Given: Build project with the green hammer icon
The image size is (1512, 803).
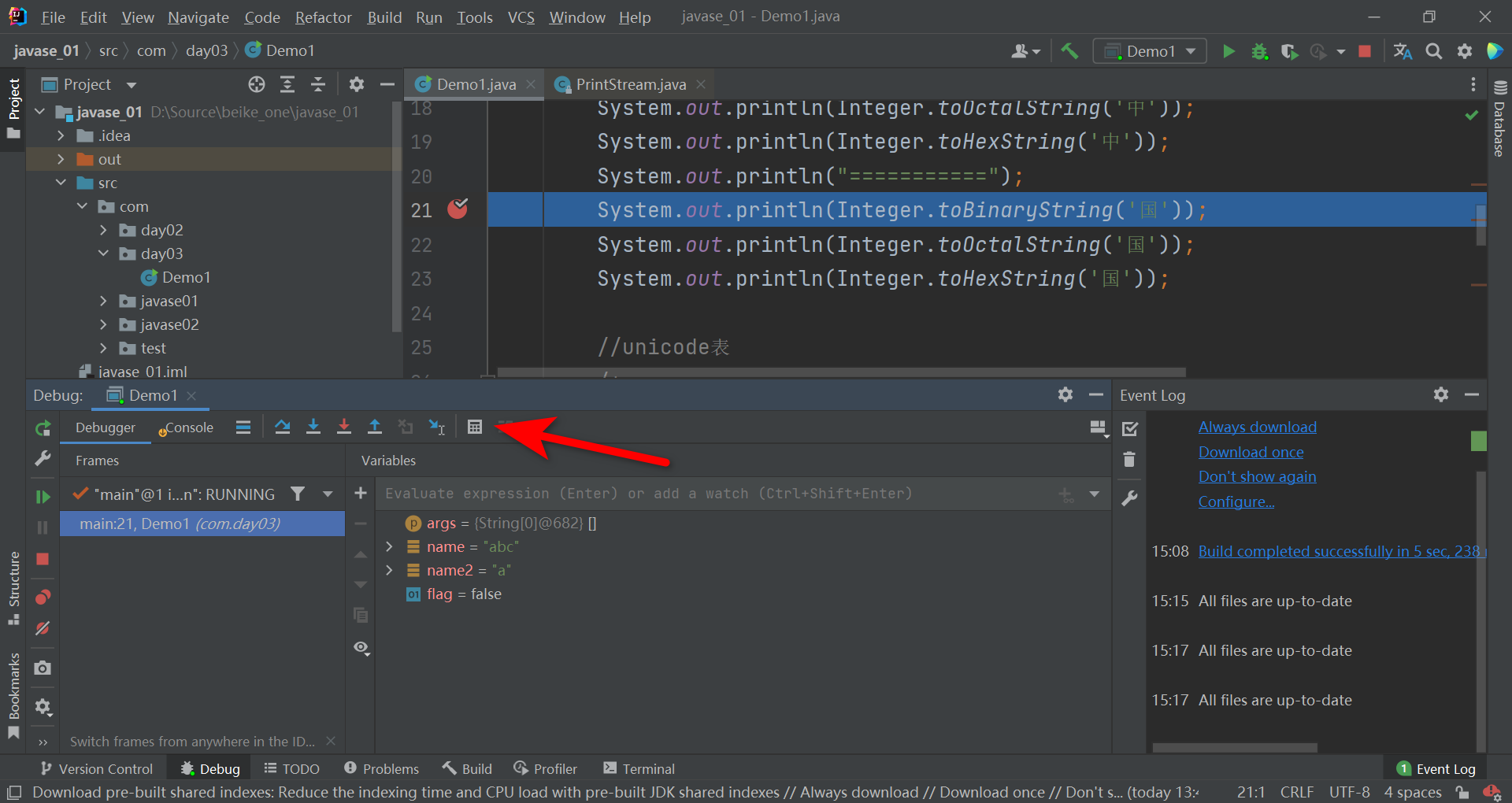Looking at the screenshot, I should pos(1069,51).
